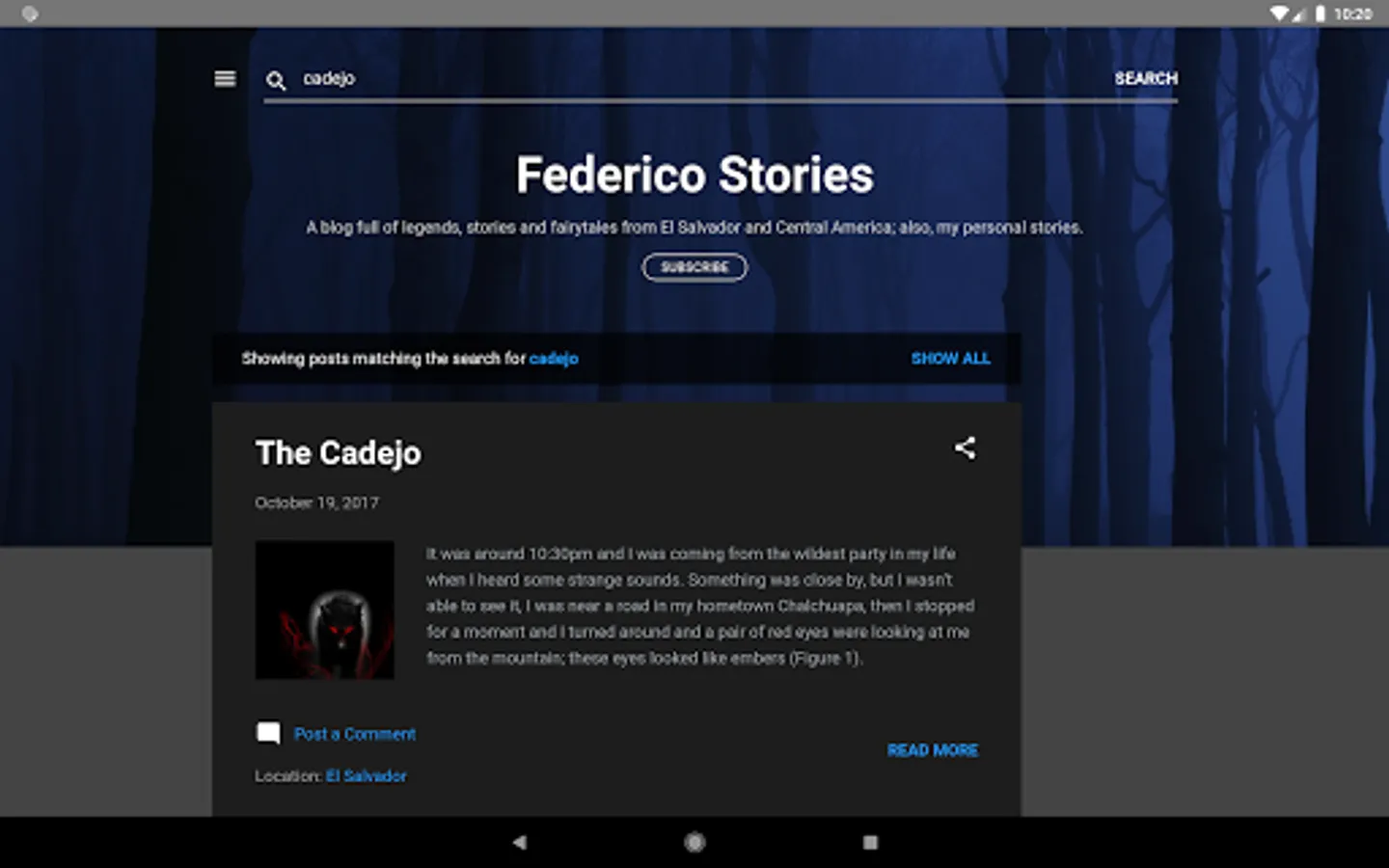Viewport: 1389px width, 868px height.
Task: Open the El Salvador location link
Action: (366, 775)
